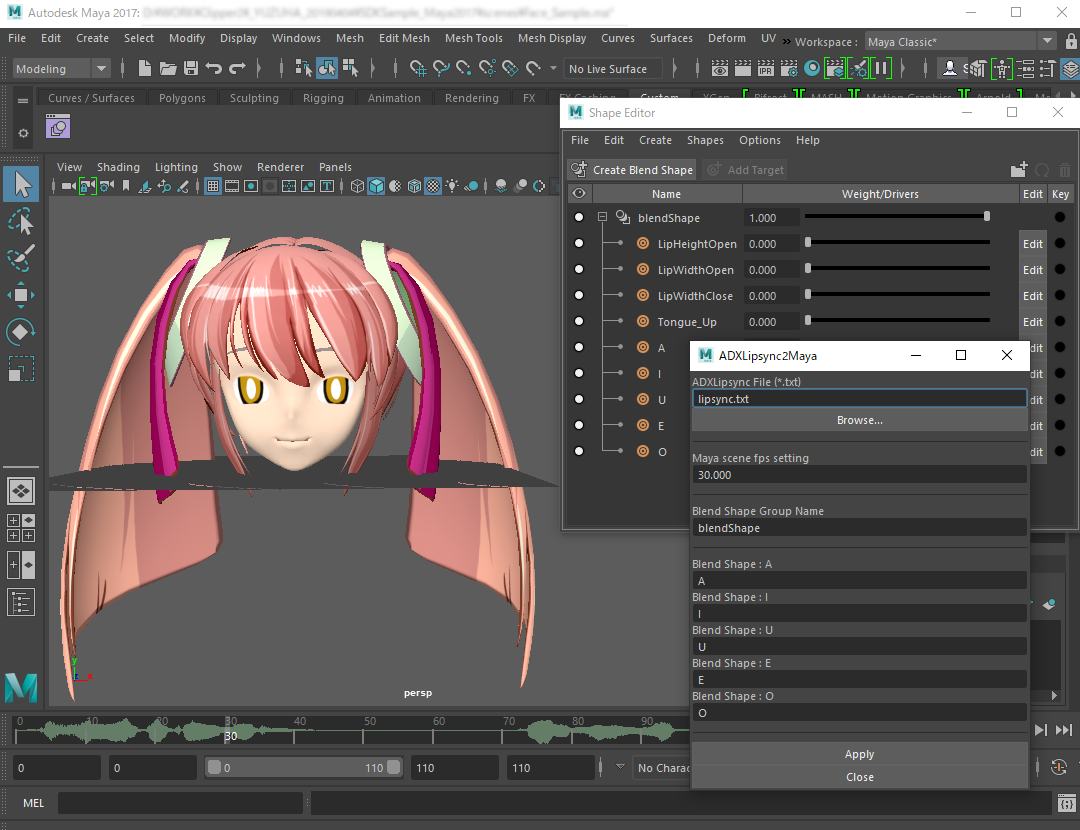Toggle the blendShape visibility radio button

pos(578,217)
